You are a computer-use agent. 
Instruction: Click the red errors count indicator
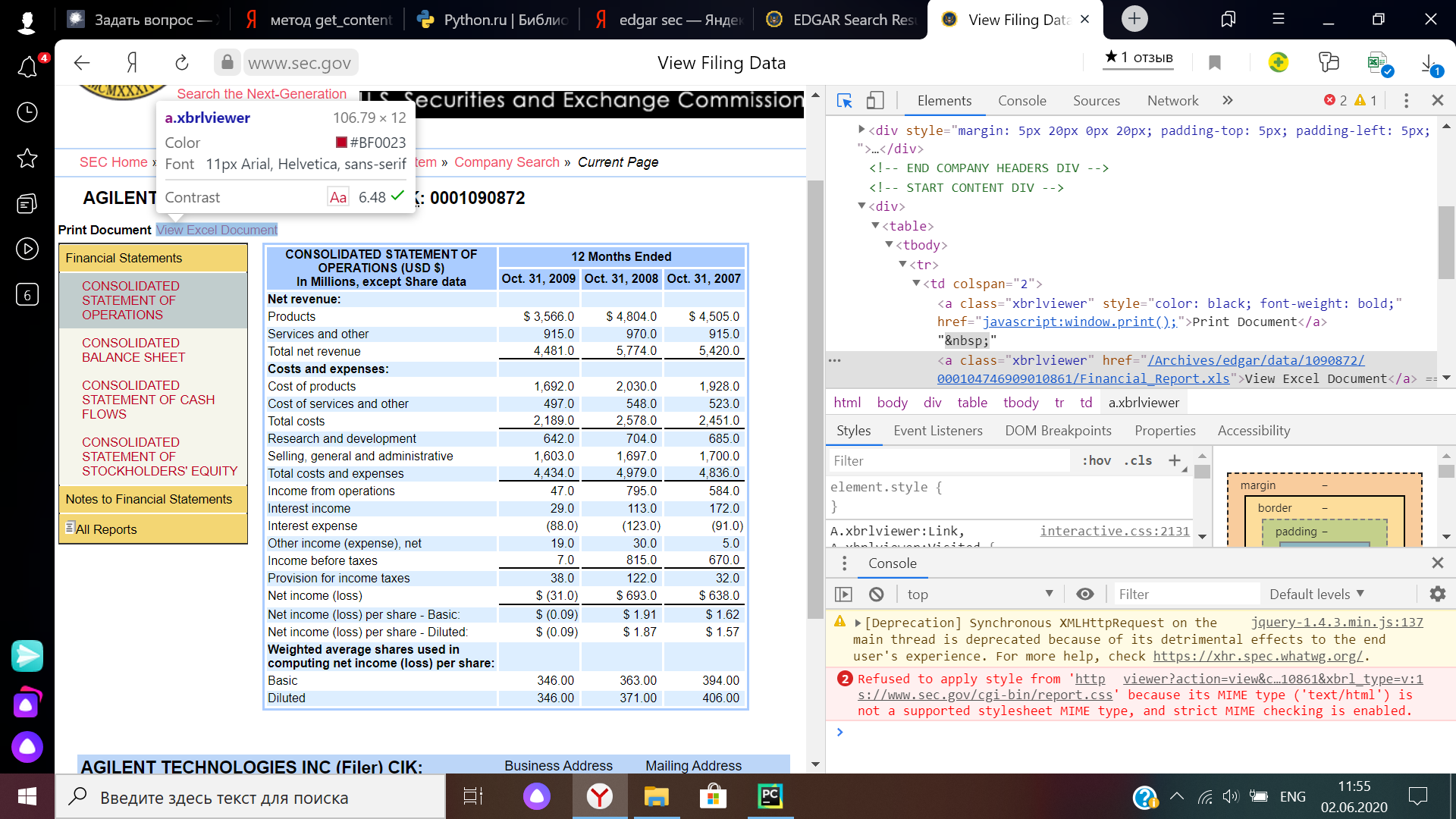pyautogui.click(x=1335, y=100)
